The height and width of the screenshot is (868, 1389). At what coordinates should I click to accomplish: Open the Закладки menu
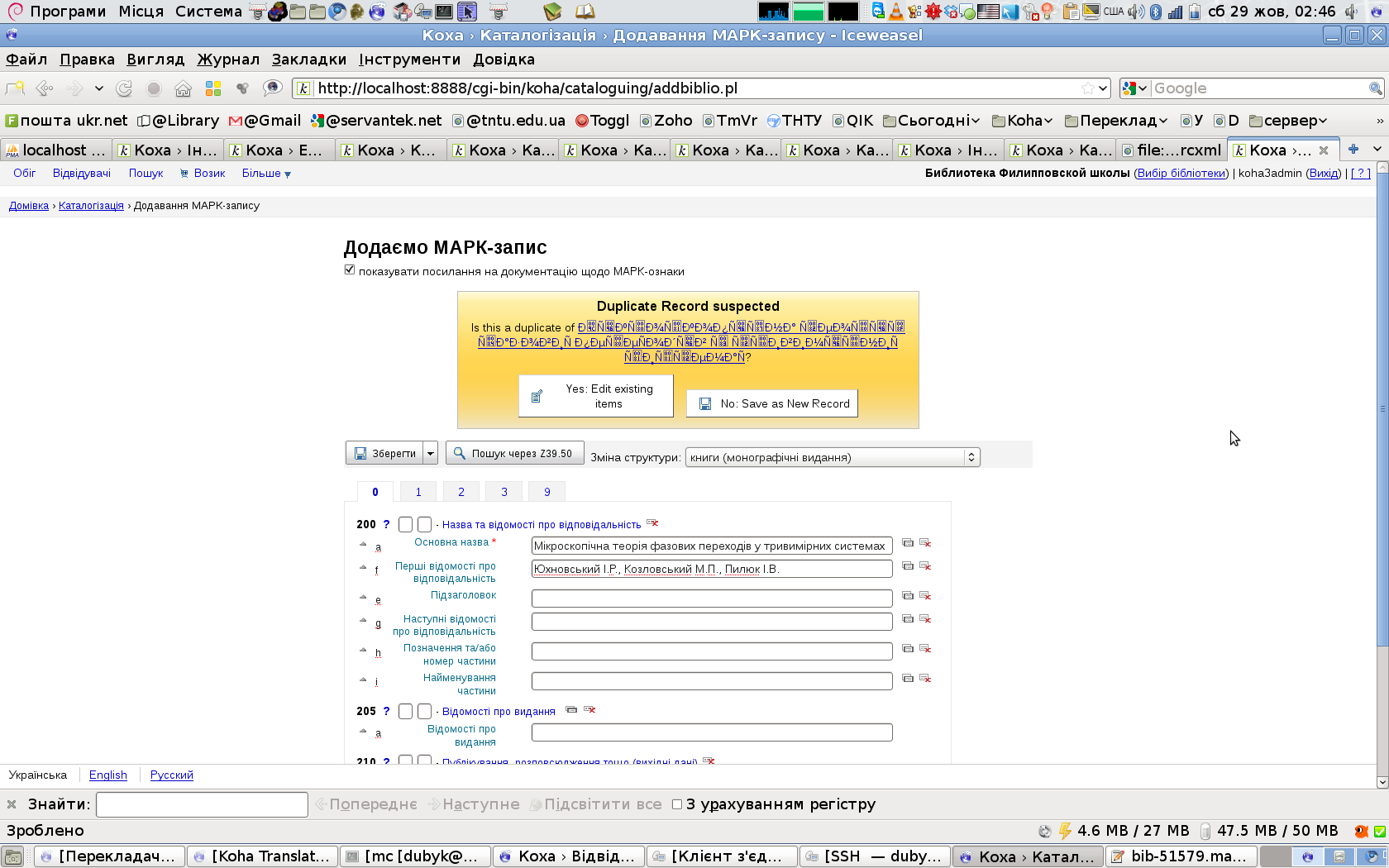[308, 60]
